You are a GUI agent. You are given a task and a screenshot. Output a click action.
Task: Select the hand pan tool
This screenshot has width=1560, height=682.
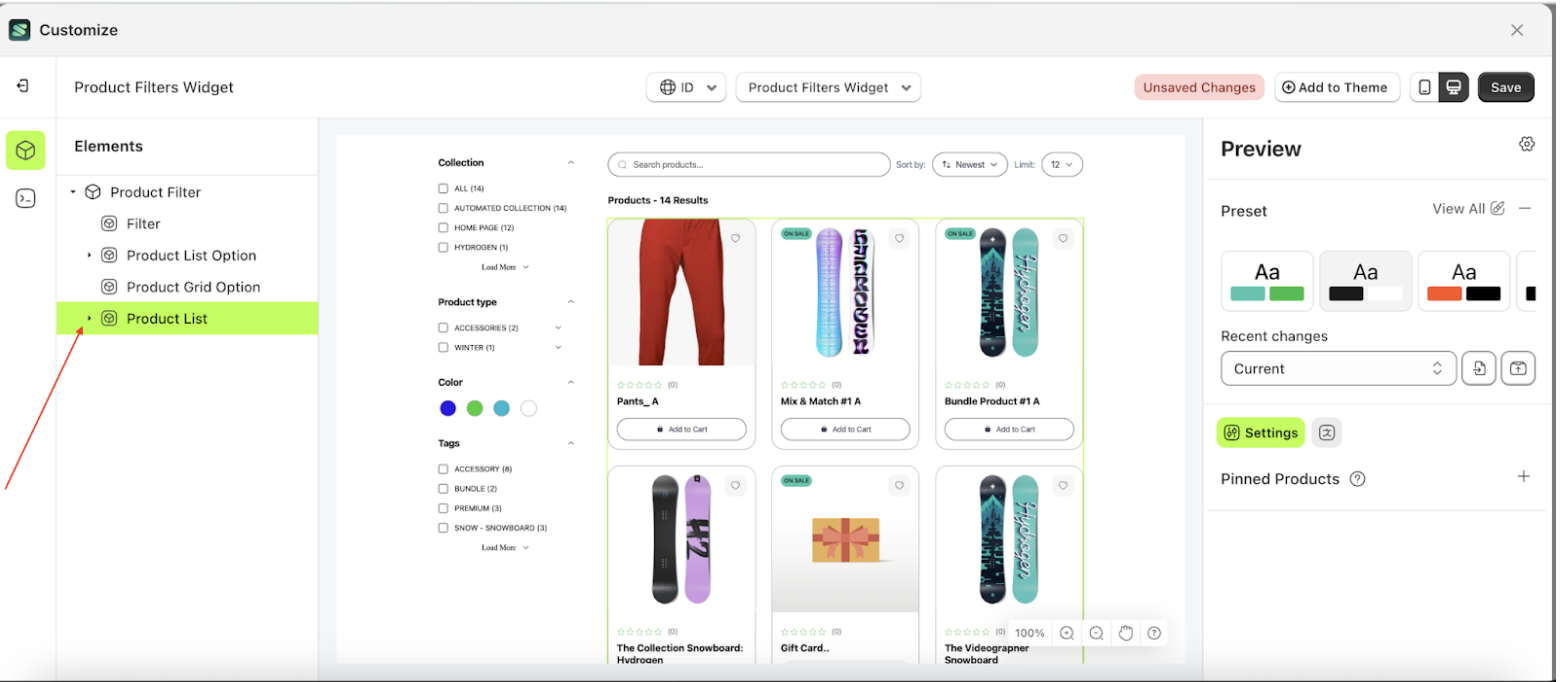click(x=1125, y=633)
